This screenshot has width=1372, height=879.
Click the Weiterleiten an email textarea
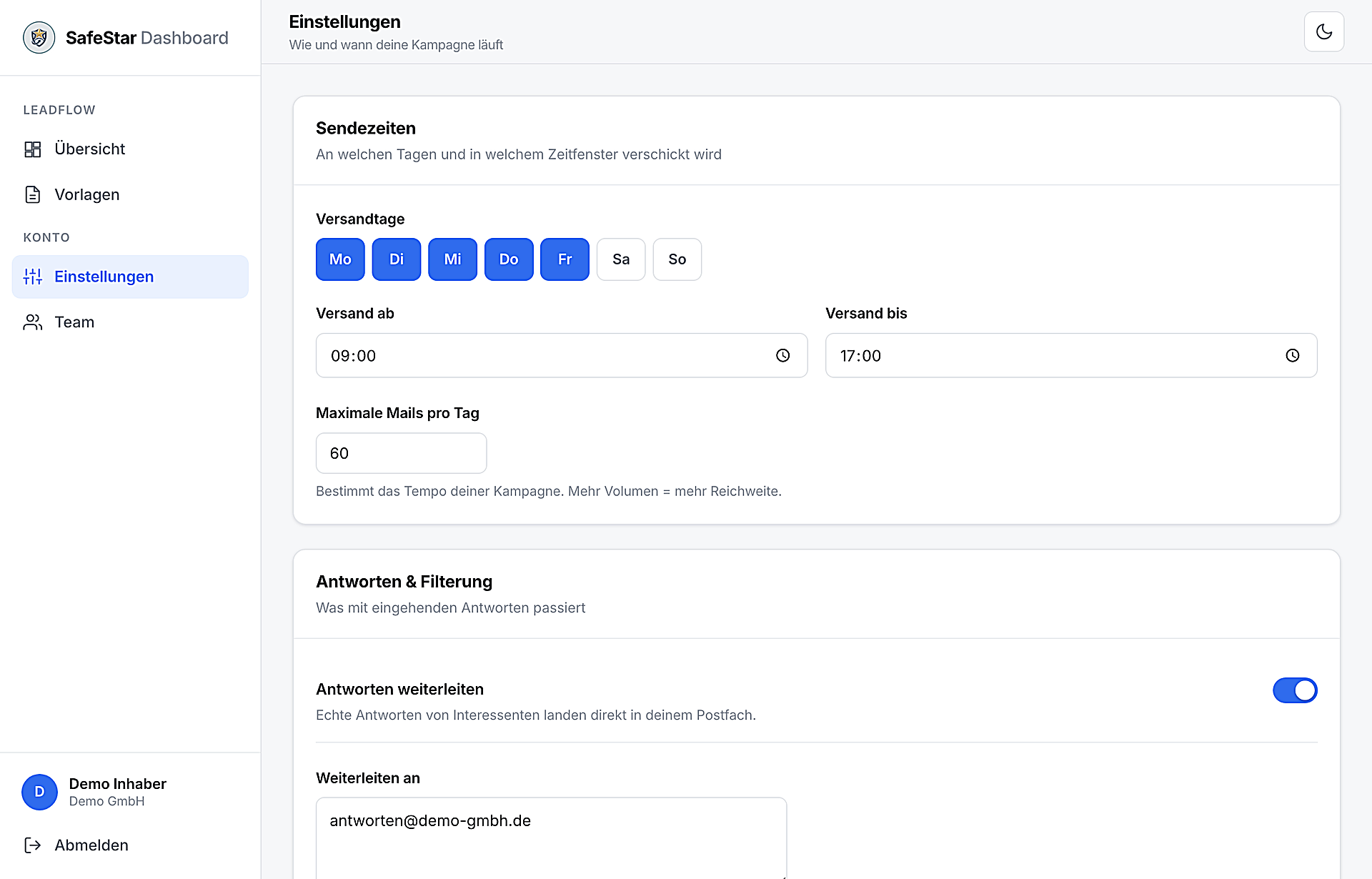coord(551,838)
